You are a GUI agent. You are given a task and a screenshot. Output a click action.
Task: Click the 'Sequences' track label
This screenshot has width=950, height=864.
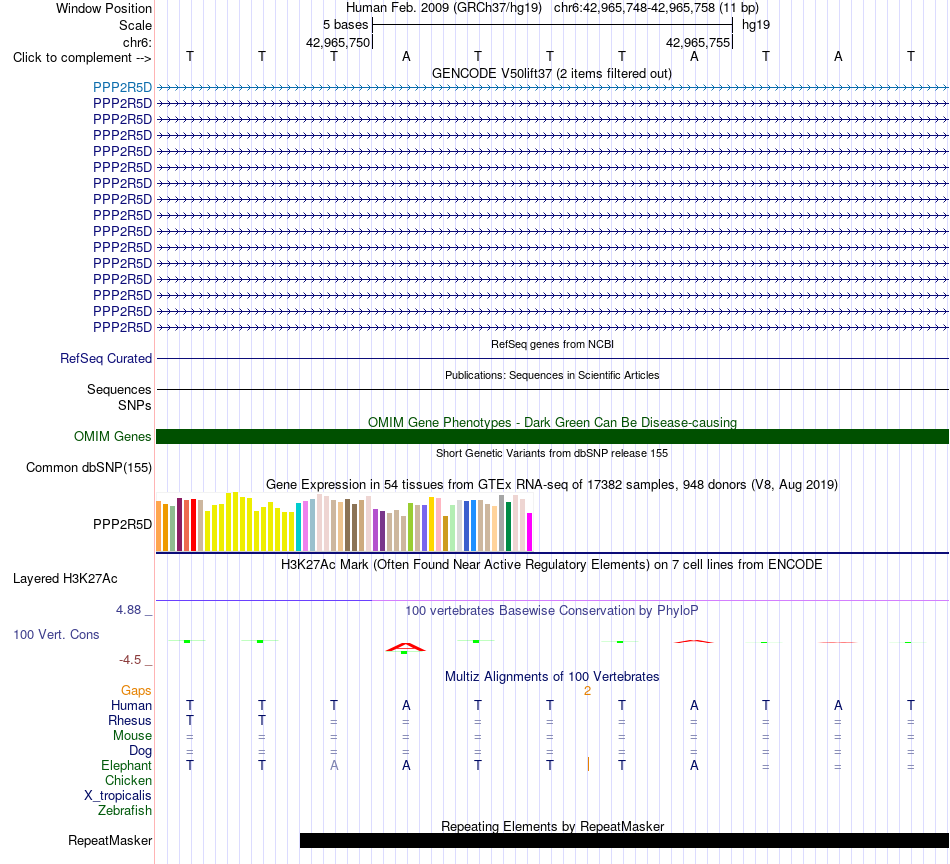[119, 389]
